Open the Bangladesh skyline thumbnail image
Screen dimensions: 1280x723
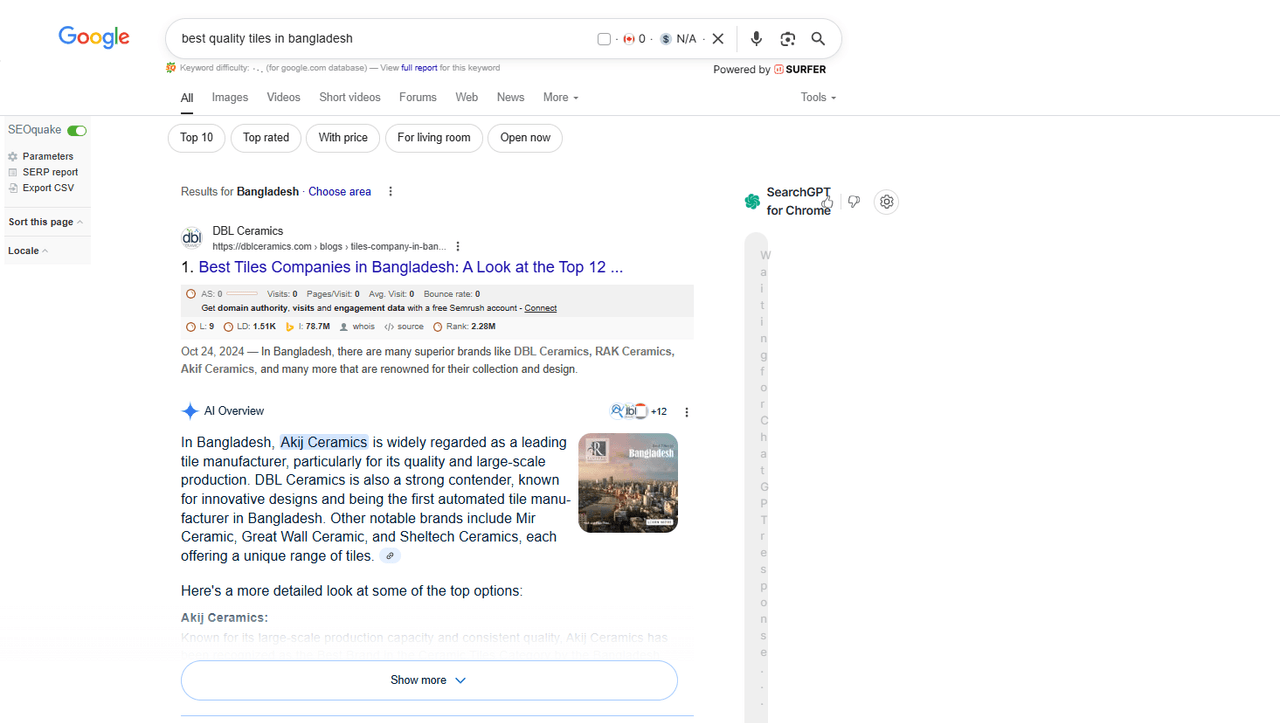pyautogui.click(x=628, y=483)
